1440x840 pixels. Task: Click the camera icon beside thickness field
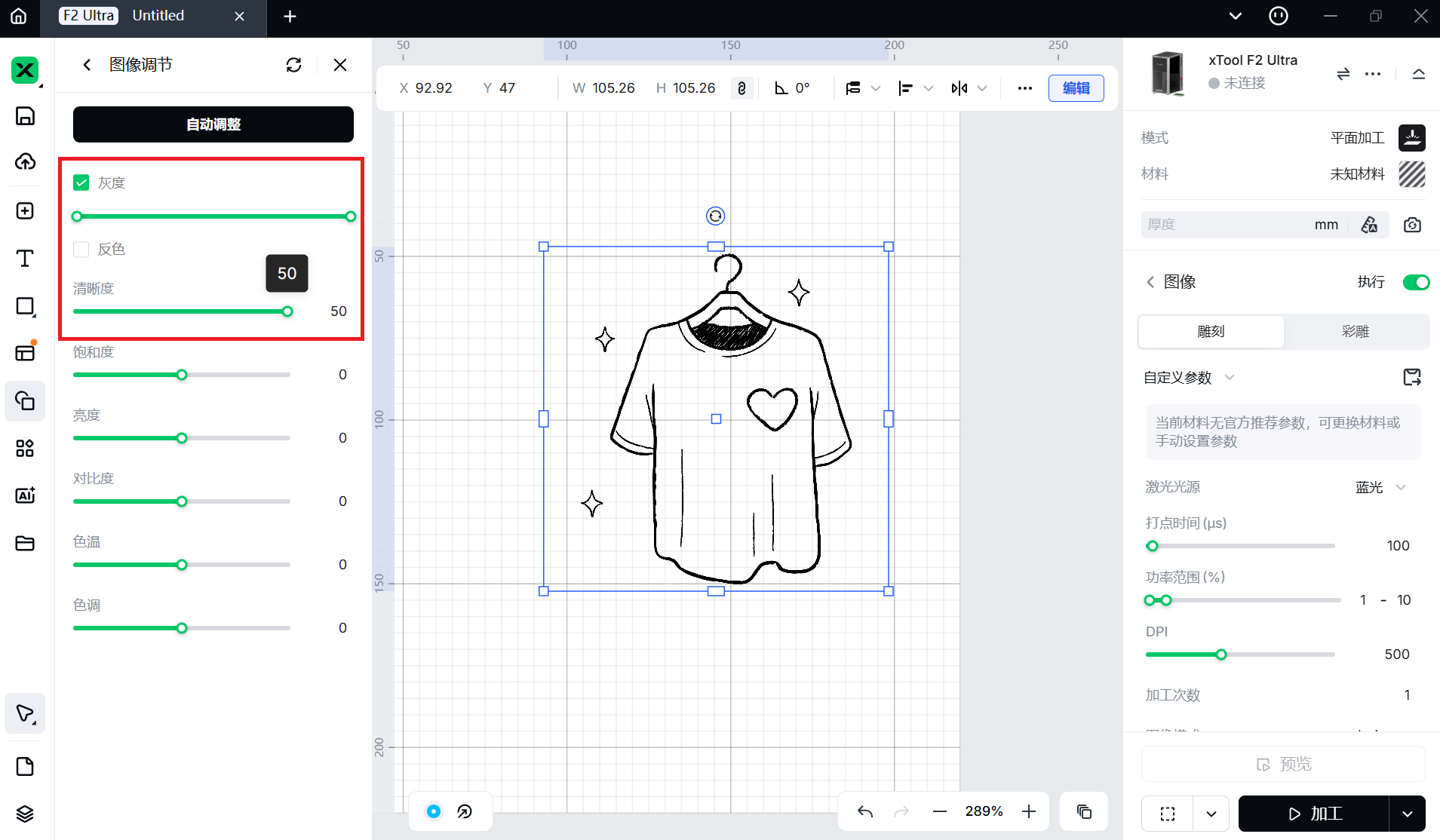1412,225
